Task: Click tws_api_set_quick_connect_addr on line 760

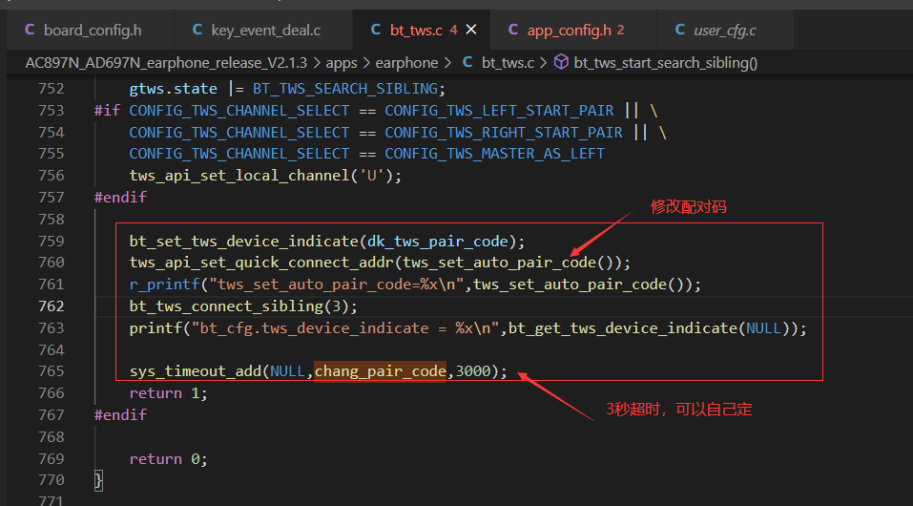Action: click(x=261, y=263)
